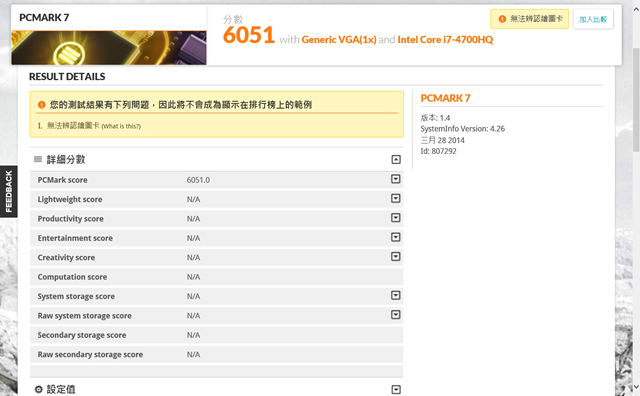This screenshot has height=396, width=640.
Task: Expand the Raw system storage score row
Action: click(x=396, y=315)
